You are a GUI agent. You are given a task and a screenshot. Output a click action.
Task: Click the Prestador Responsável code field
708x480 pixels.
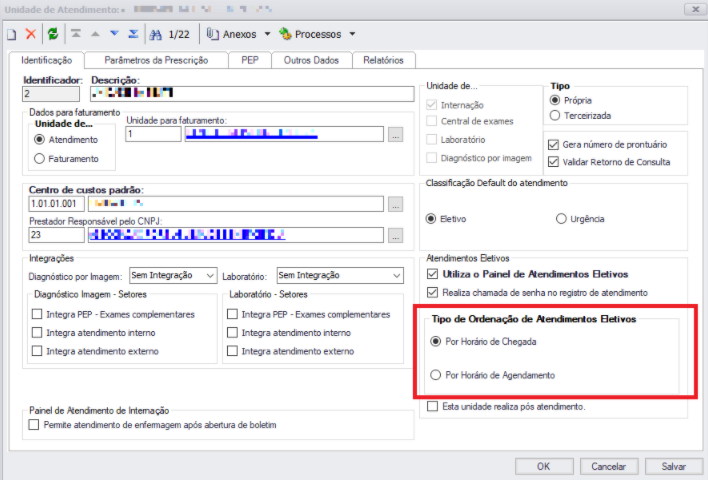coord(56,235)
